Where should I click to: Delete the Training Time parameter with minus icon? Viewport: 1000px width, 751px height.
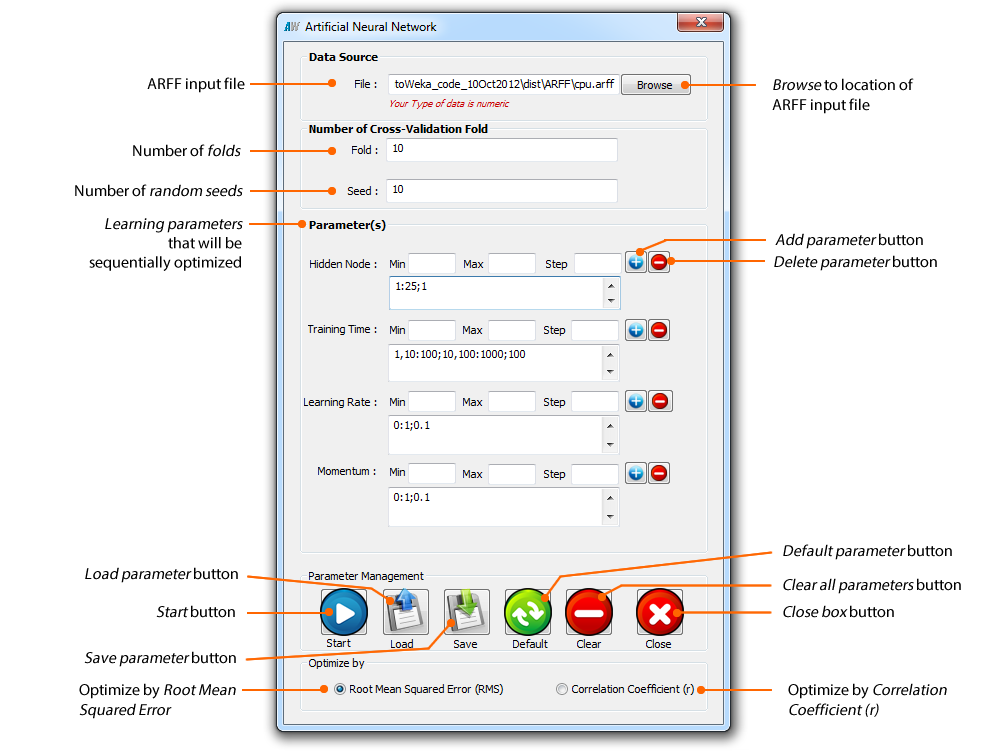pos(660,330)
